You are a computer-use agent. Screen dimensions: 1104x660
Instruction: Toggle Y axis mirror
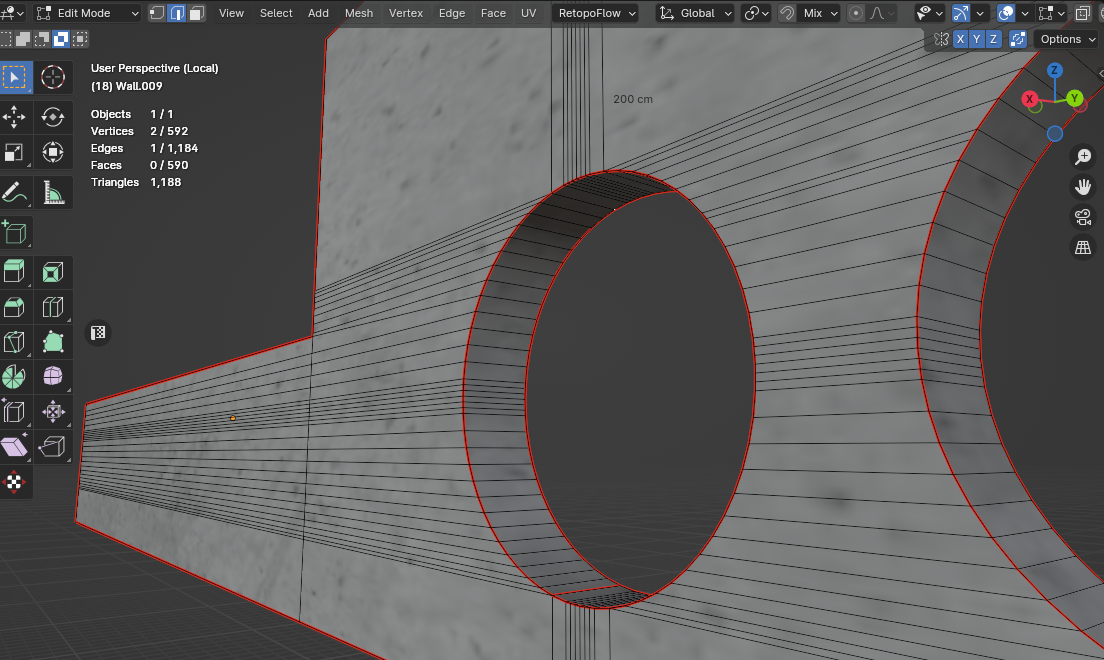click(x=977, y=39)
